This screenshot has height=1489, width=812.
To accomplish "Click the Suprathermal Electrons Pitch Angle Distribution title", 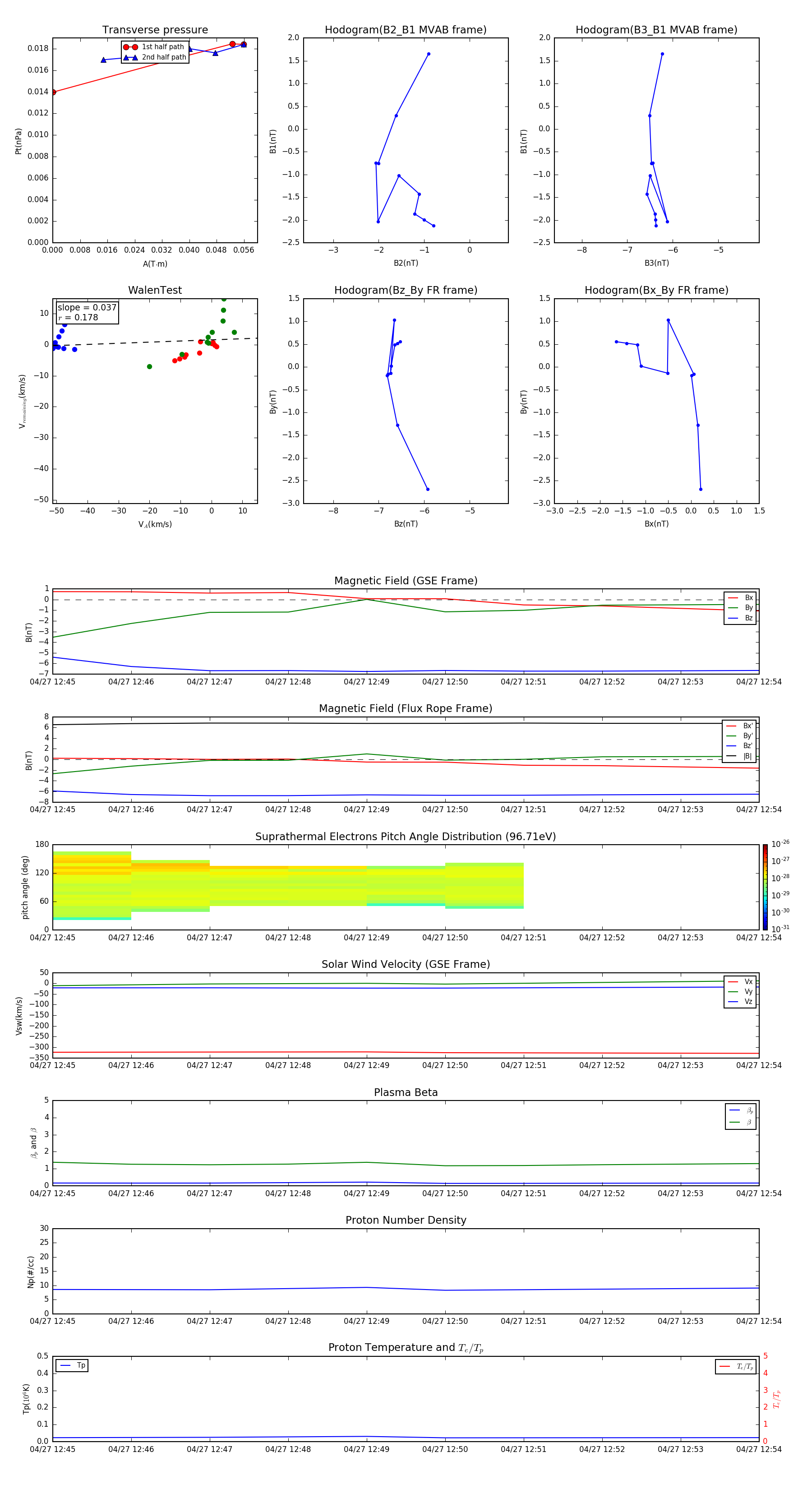I will click(x=406, y=837).
